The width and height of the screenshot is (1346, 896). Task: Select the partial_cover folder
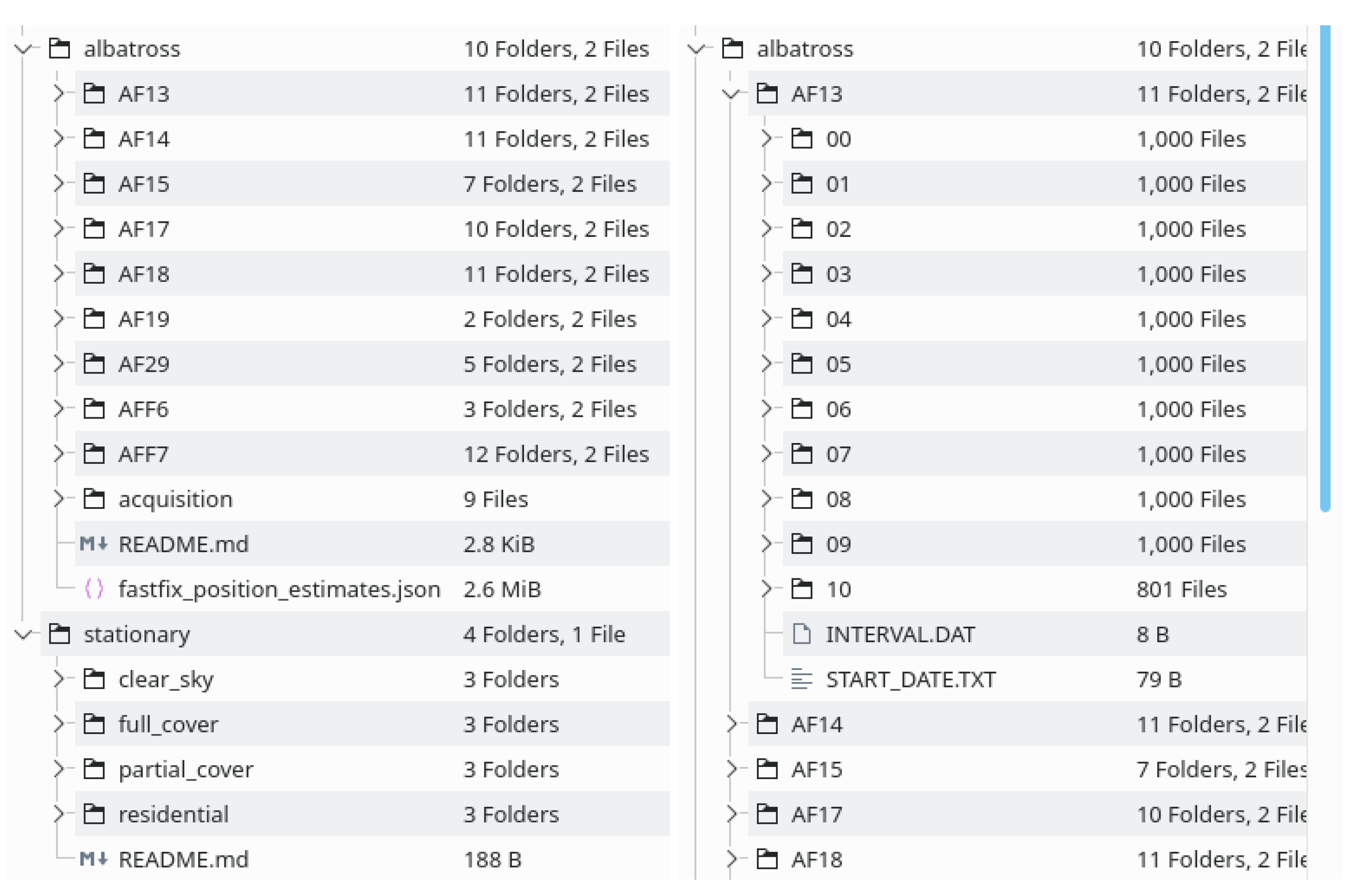185,769
